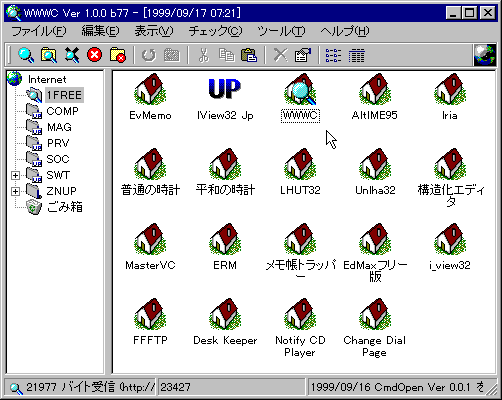Open the ツール(T) menu
Viewport: 502px width, 400px height.
(281, 31)
